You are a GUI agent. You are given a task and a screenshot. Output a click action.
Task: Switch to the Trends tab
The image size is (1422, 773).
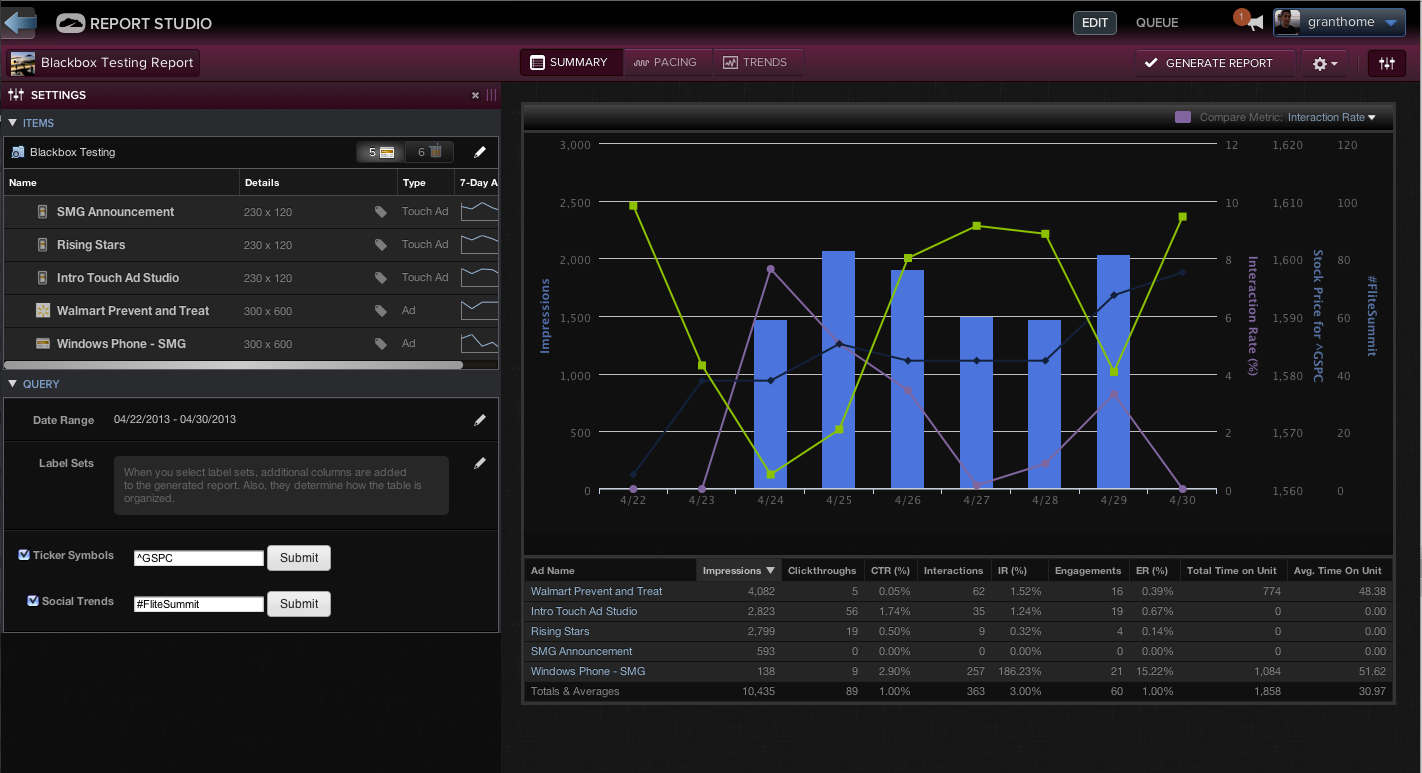(x=756, y=62)
